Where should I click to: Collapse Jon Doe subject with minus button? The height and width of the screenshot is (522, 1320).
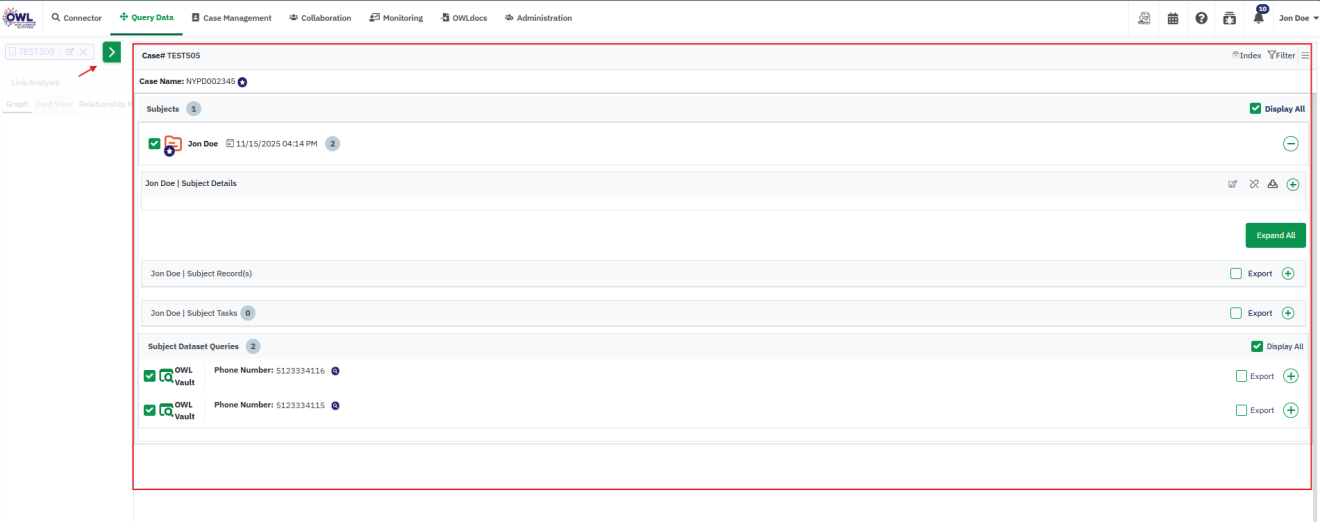click(1291, 144)
